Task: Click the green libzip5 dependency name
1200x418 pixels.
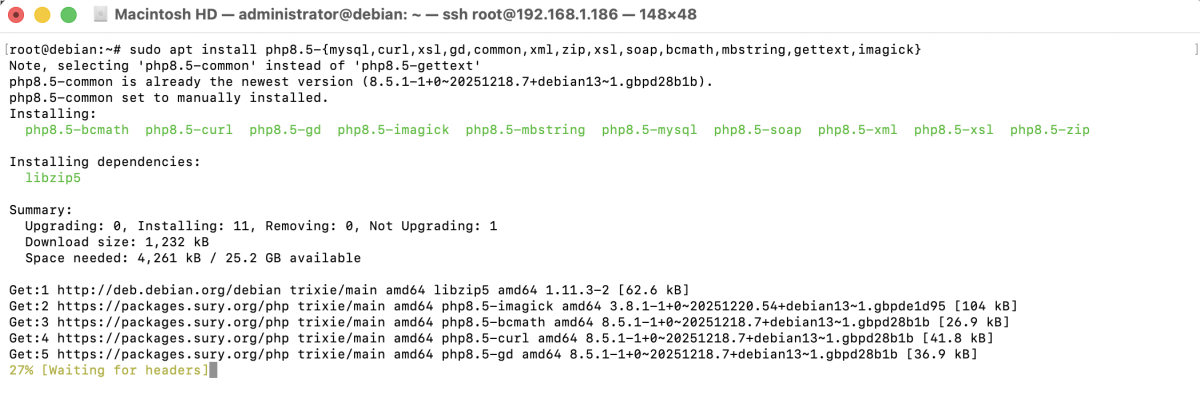Action: [x=53, y=178]
